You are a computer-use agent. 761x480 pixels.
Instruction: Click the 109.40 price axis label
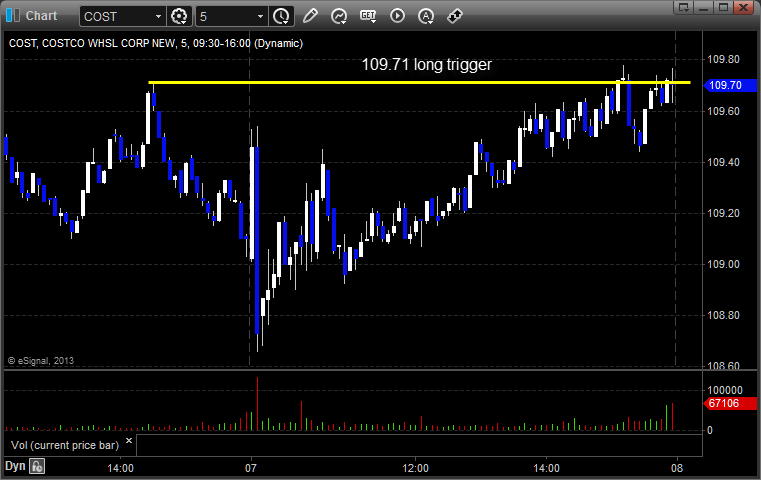point(724,162)
